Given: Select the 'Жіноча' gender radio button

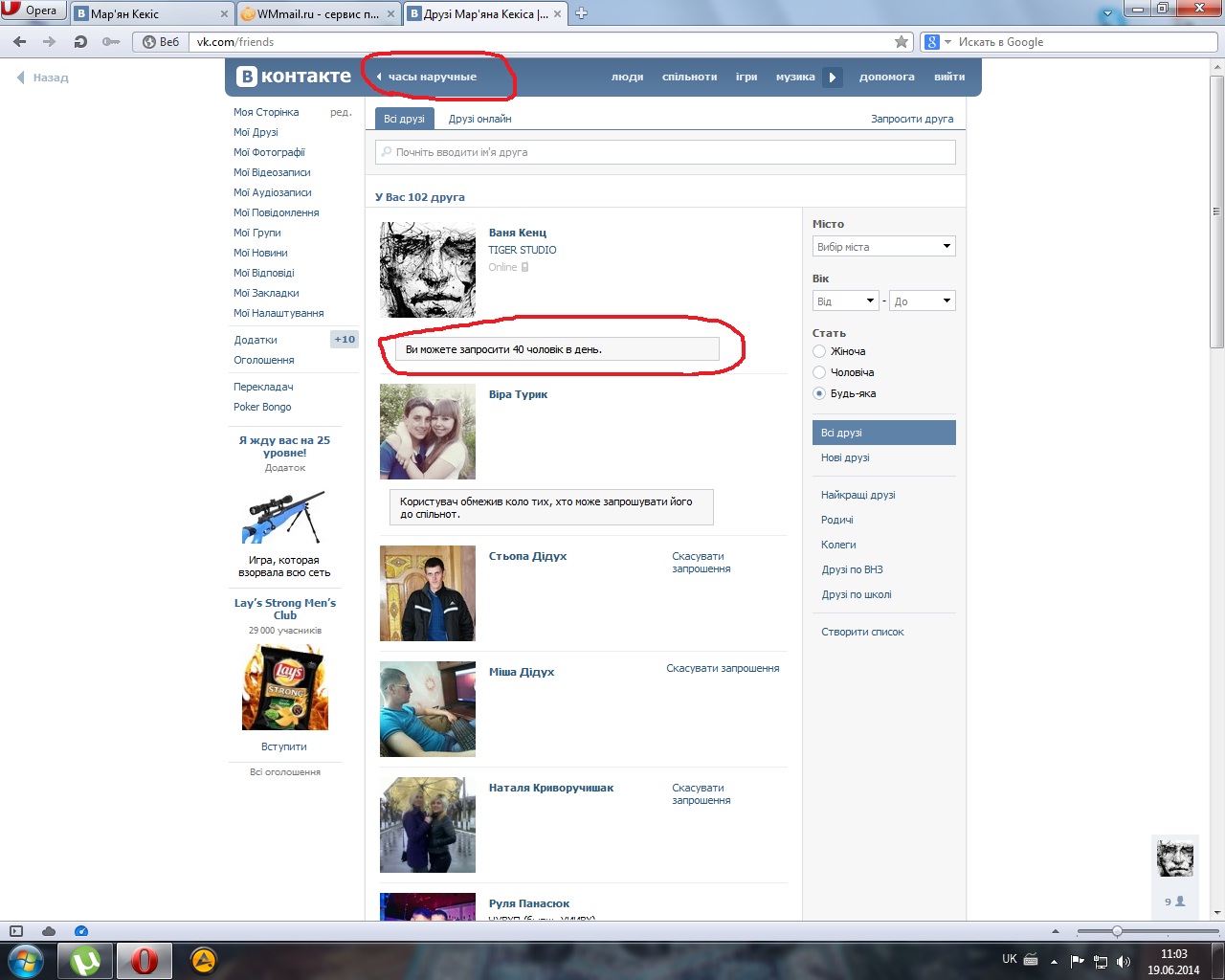Looking at the screenshot, I should (819, 351).
